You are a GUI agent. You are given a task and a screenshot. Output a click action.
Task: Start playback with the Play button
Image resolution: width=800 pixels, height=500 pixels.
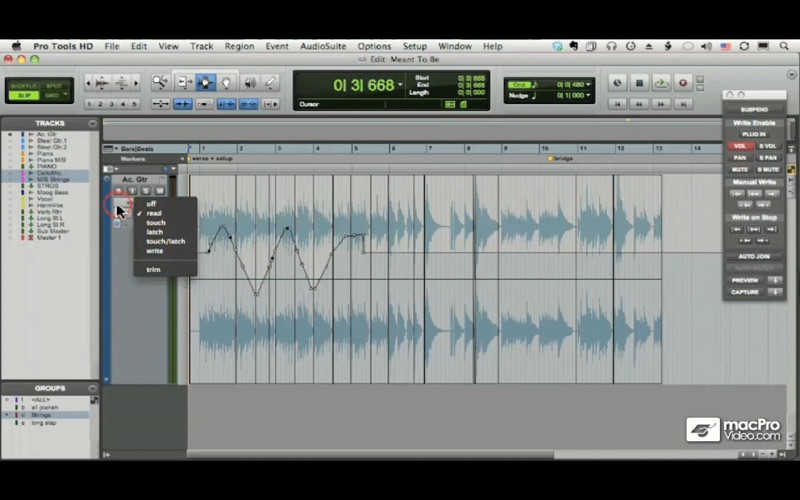(661, 83)
